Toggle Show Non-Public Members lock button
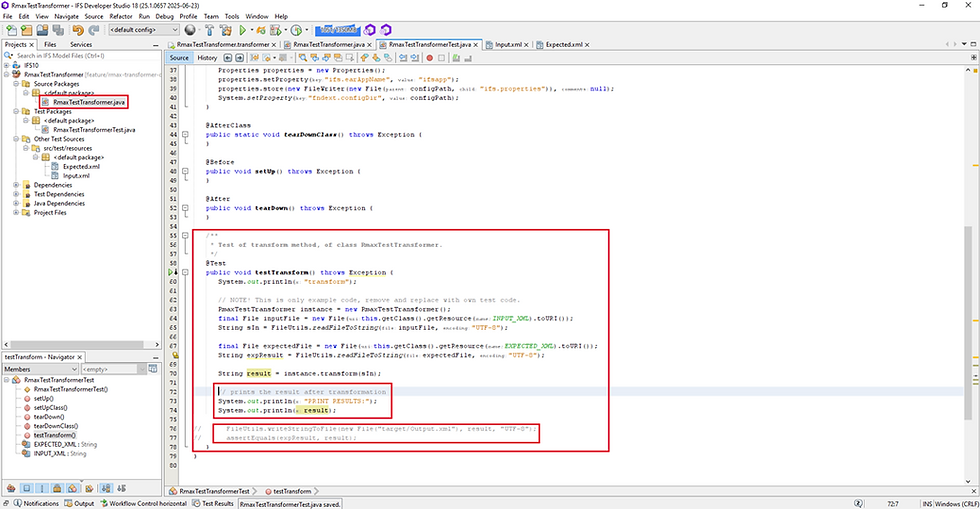The height and width of the screenshot is (509, 980). tap(57, 488)
